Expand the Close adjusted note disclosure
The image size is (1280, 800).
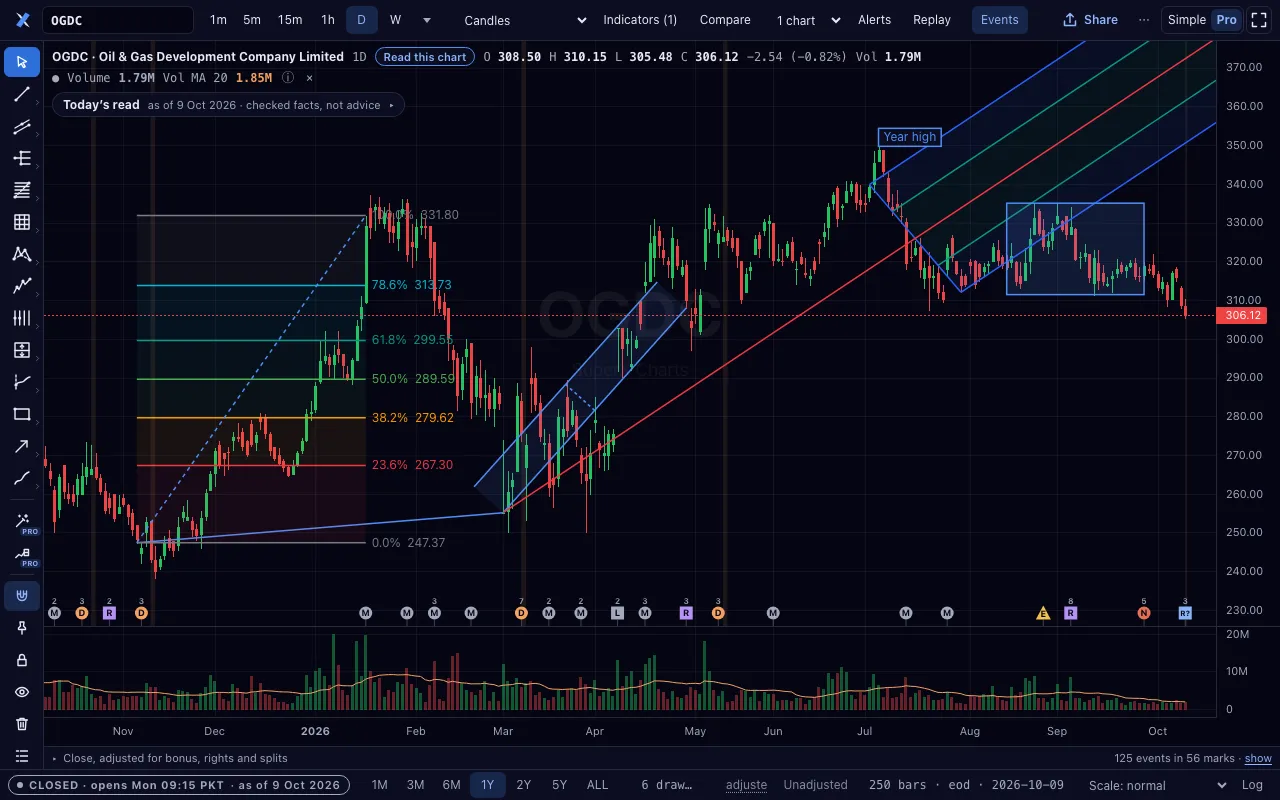(168, 758)
